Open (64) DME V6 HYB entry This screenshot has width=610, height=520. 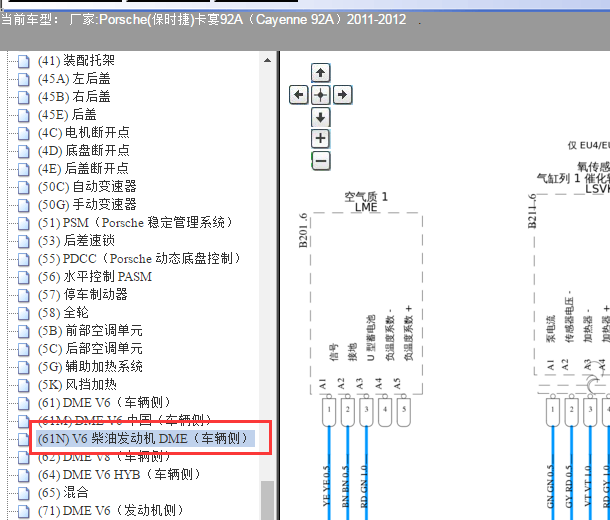point(119,475)
